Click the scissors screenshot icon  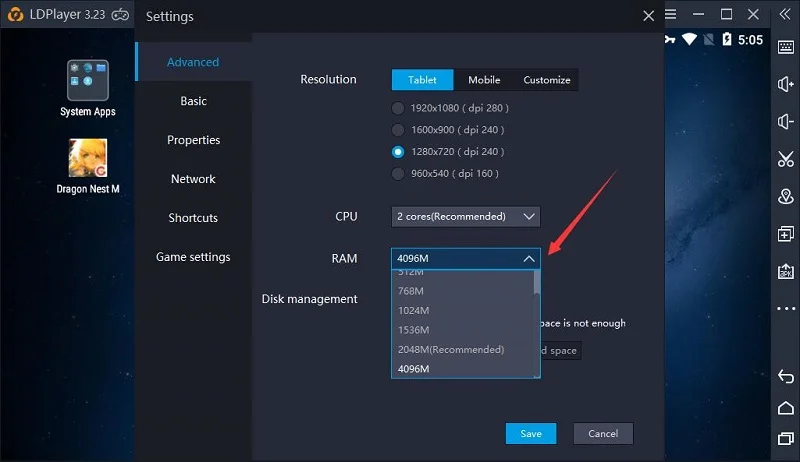pos(786,159)
